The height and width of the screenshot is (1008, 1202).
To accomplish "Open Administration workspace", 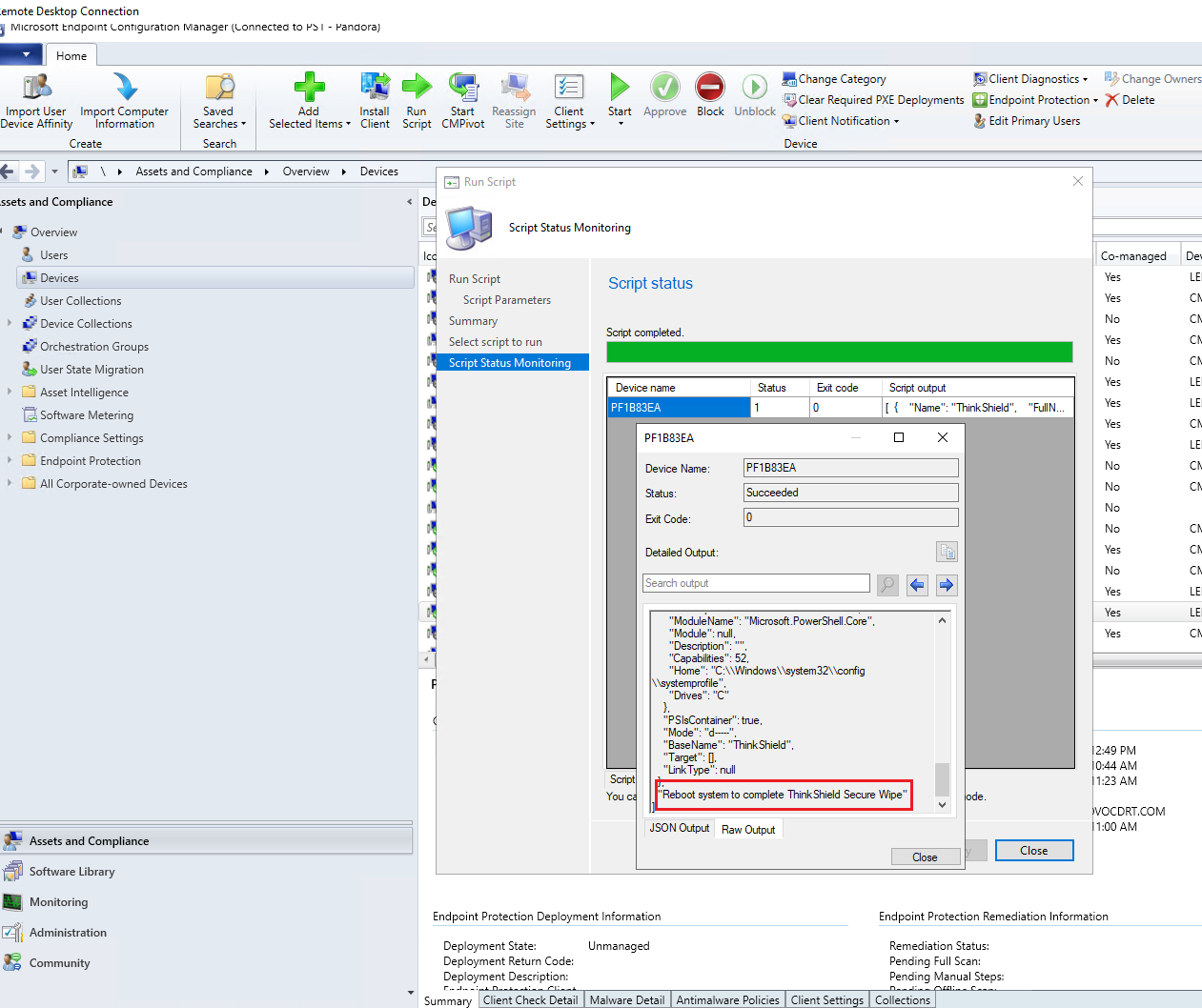I will 68,933.
